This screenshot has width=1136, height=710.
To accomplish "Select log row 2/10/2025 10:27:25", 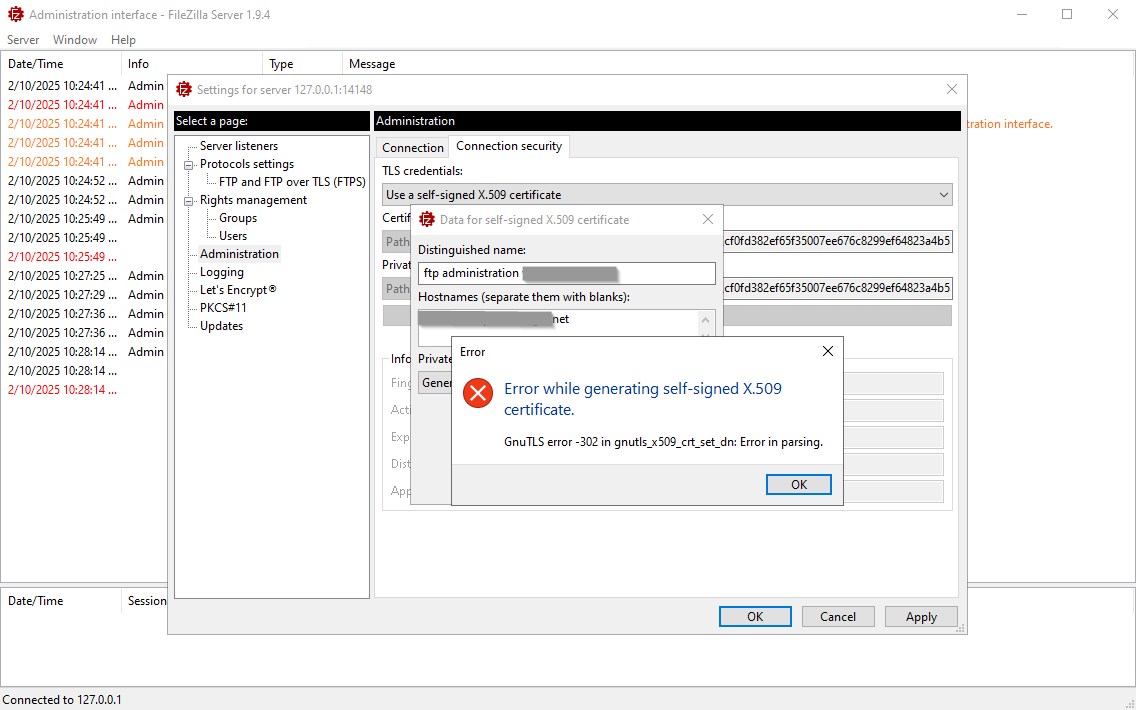I will (85, 276).
